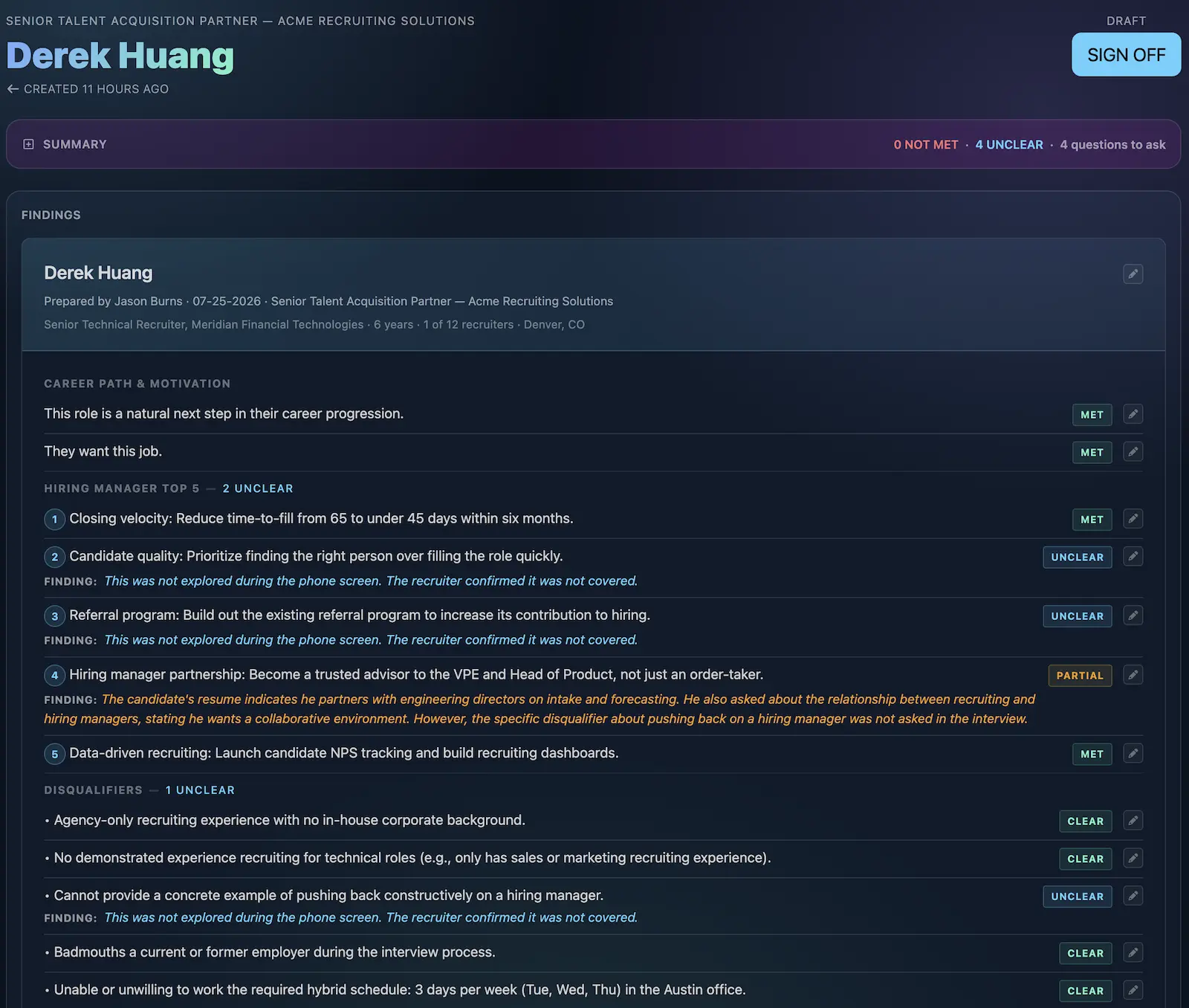1189x1008 pixels.
Task: Click CLEAR badge for Badmouths employer
Action: click(x=1085, y=953)
